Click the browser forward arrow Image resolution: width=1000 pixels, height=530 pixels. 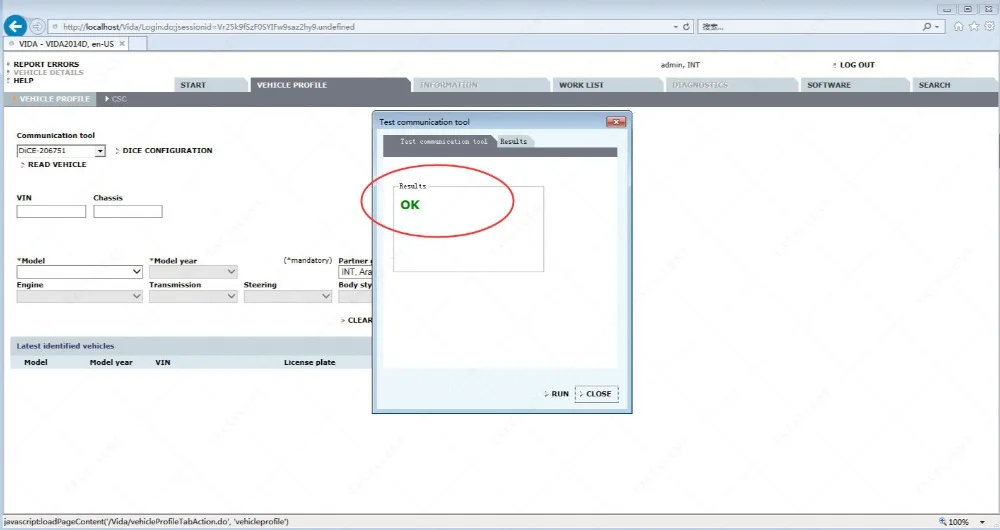pyautogui.click(x=37, y=27)
